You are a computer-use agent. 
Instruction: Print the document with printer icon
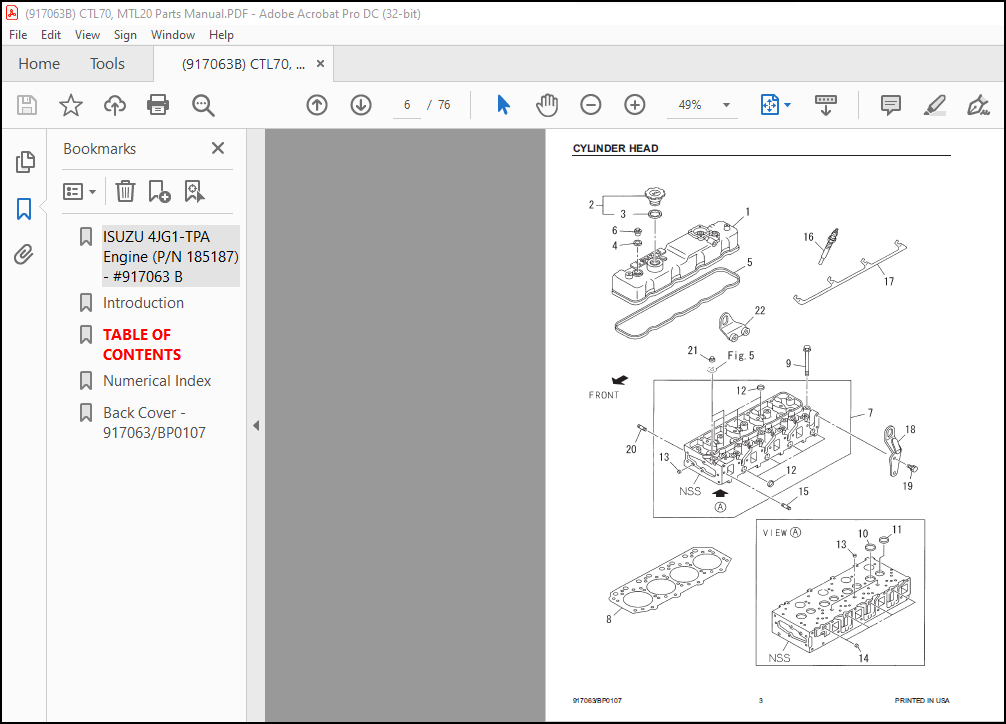click(x=158, y=105)
